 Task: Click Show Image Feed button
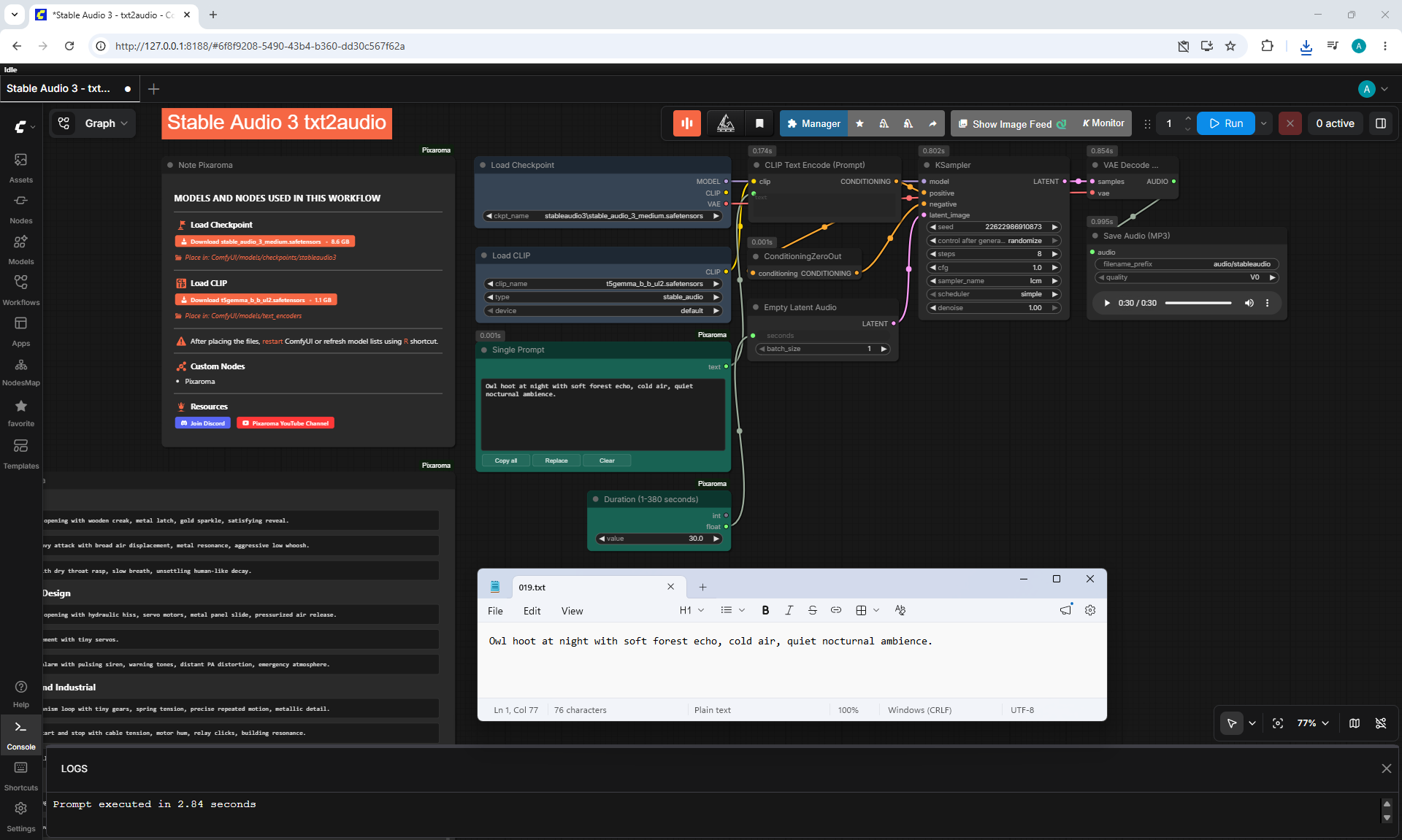click(1011, 123)
